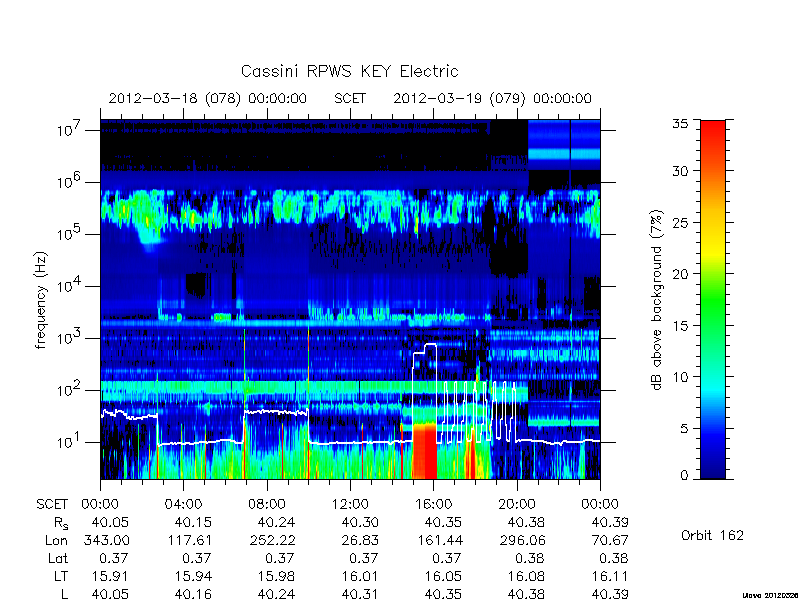Viewport: 800px width, 600px height.
Task: Click the LT value 16.11
Action: pyautogui.click(x=610, y=576)
